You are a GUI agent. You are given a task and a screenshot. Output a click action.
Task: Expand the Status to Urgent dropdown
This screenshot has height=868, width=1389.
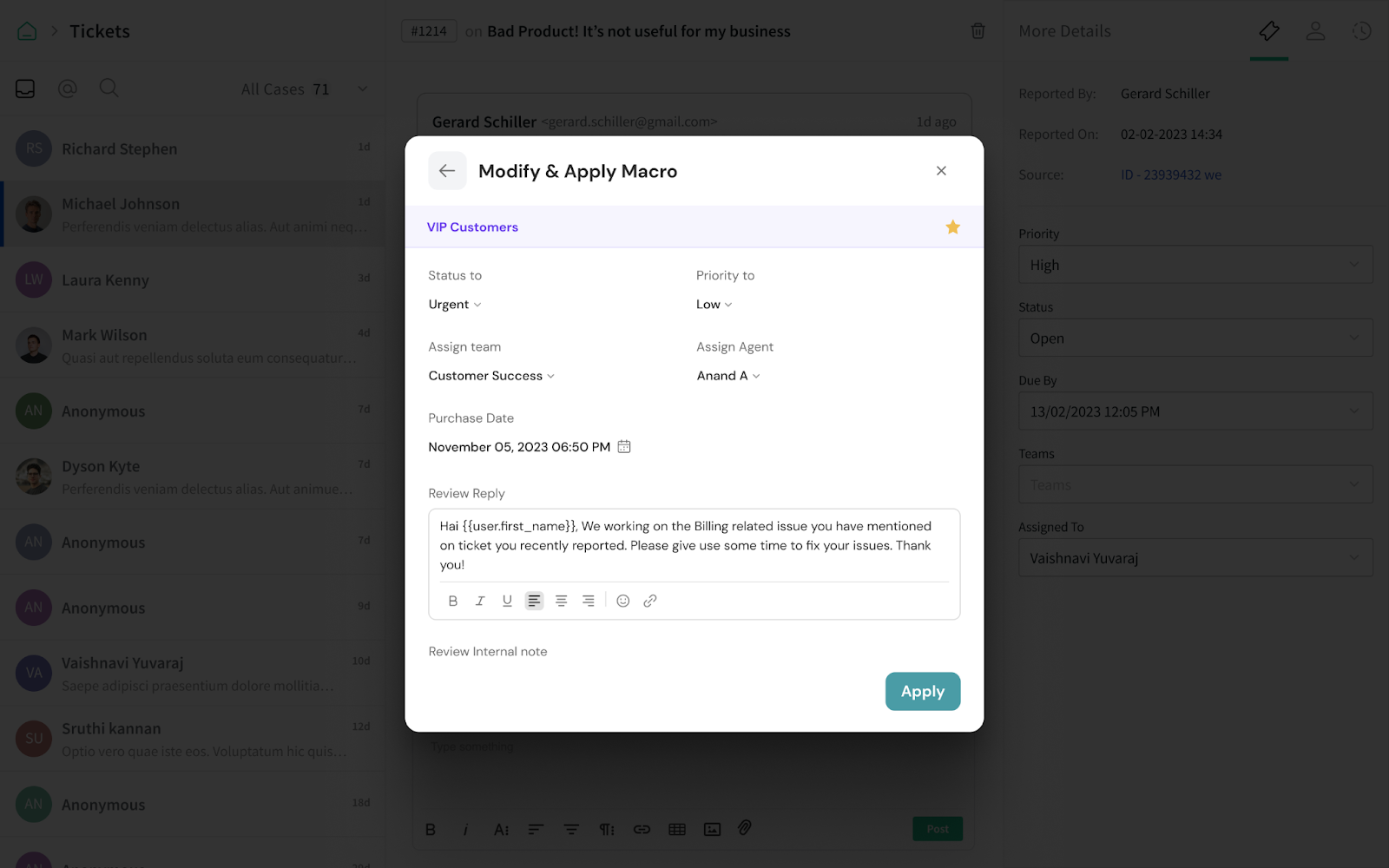[454, 305]
